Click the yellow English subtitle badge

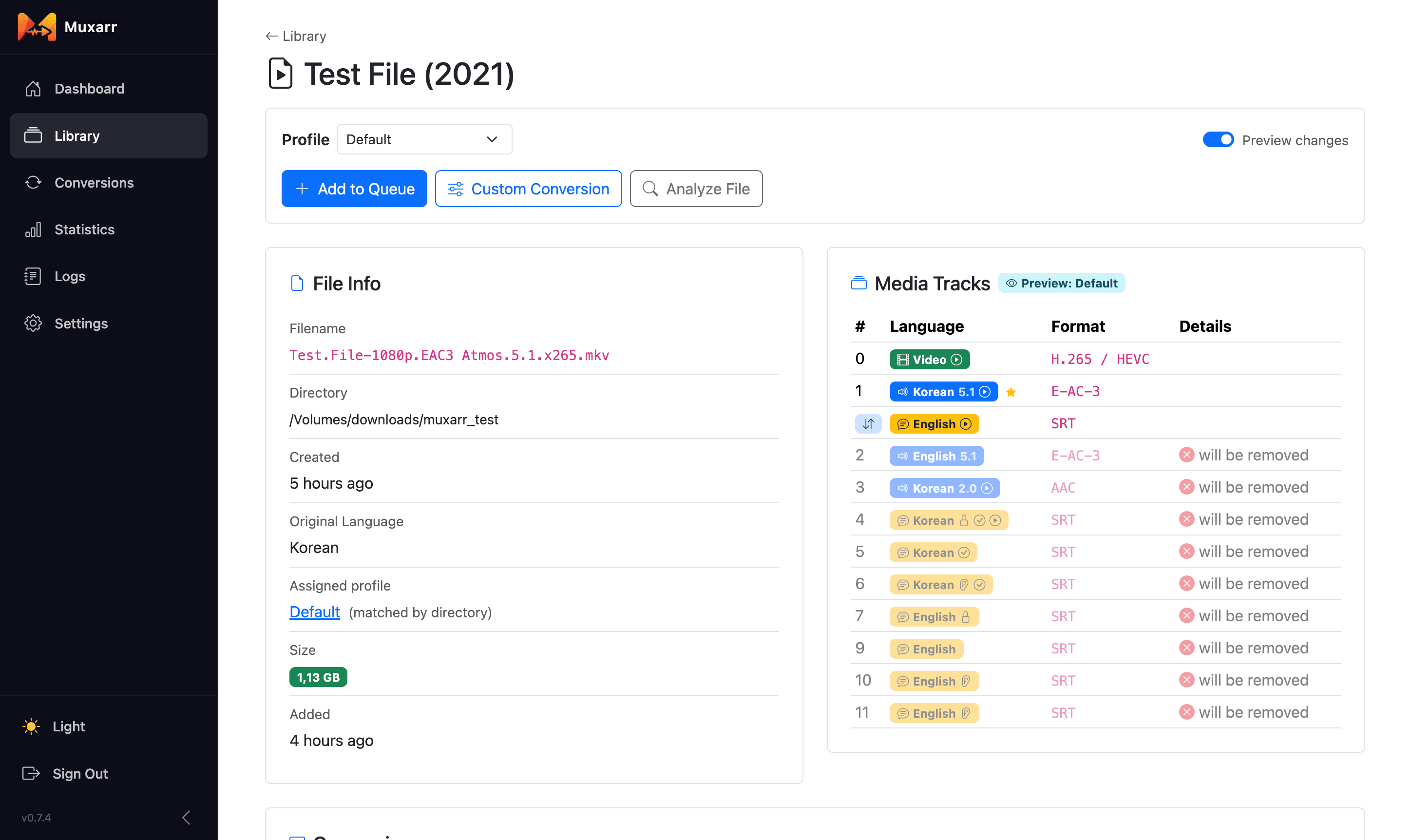pos(934,424)
